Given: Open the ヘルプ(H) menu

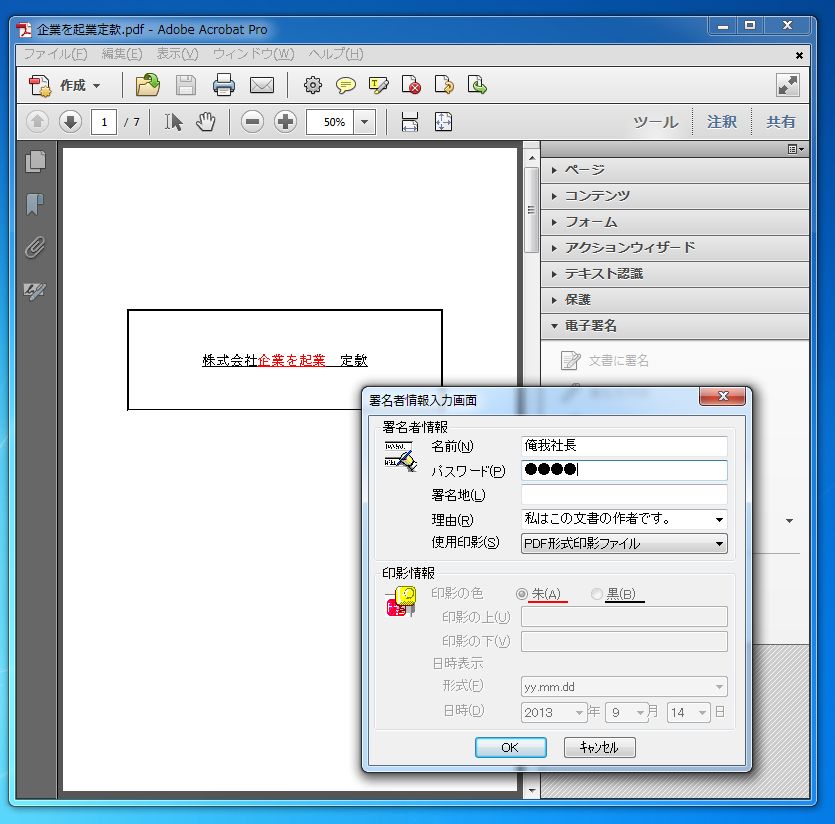Looking at the screenshot, I should tap(336, 54).
